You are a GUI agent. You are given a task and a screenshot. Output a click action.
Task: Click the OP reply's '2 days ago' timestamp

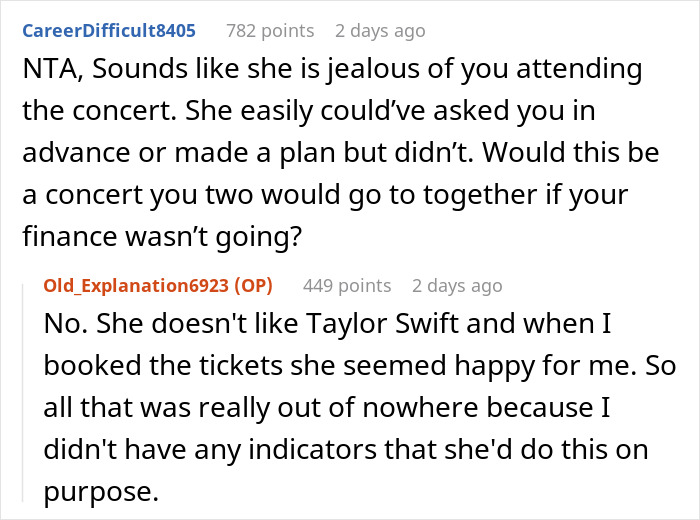(x=456, y=286)
